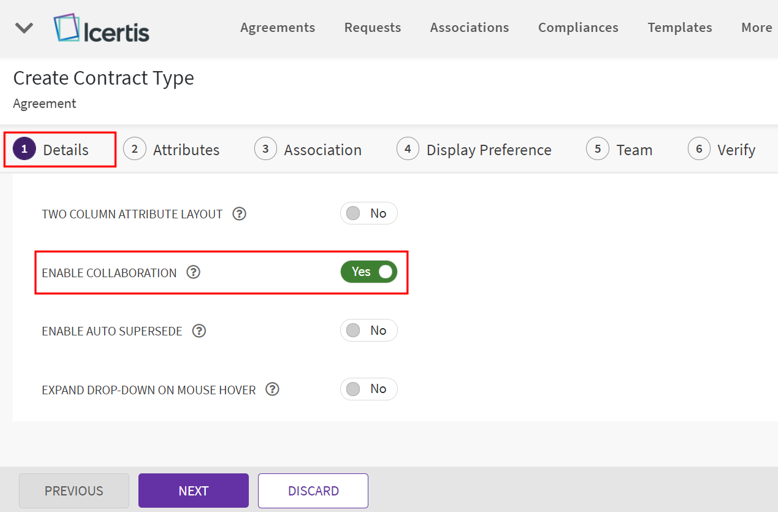The image size is (779, 513).
Task: Go to the Team step tab
Action: pos(633,150)
